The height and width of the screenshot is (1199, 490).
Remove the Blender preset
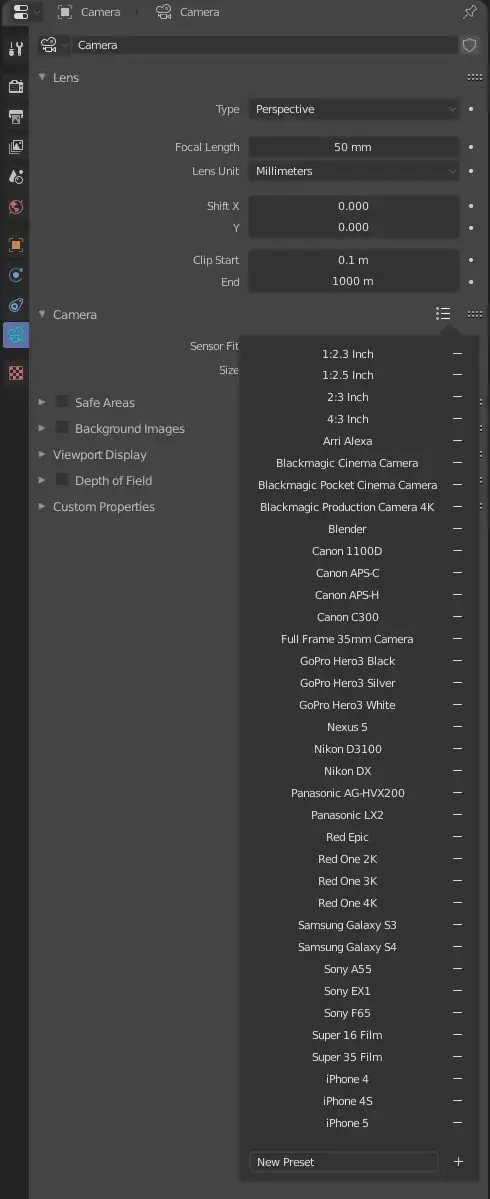tap(457, 529)
